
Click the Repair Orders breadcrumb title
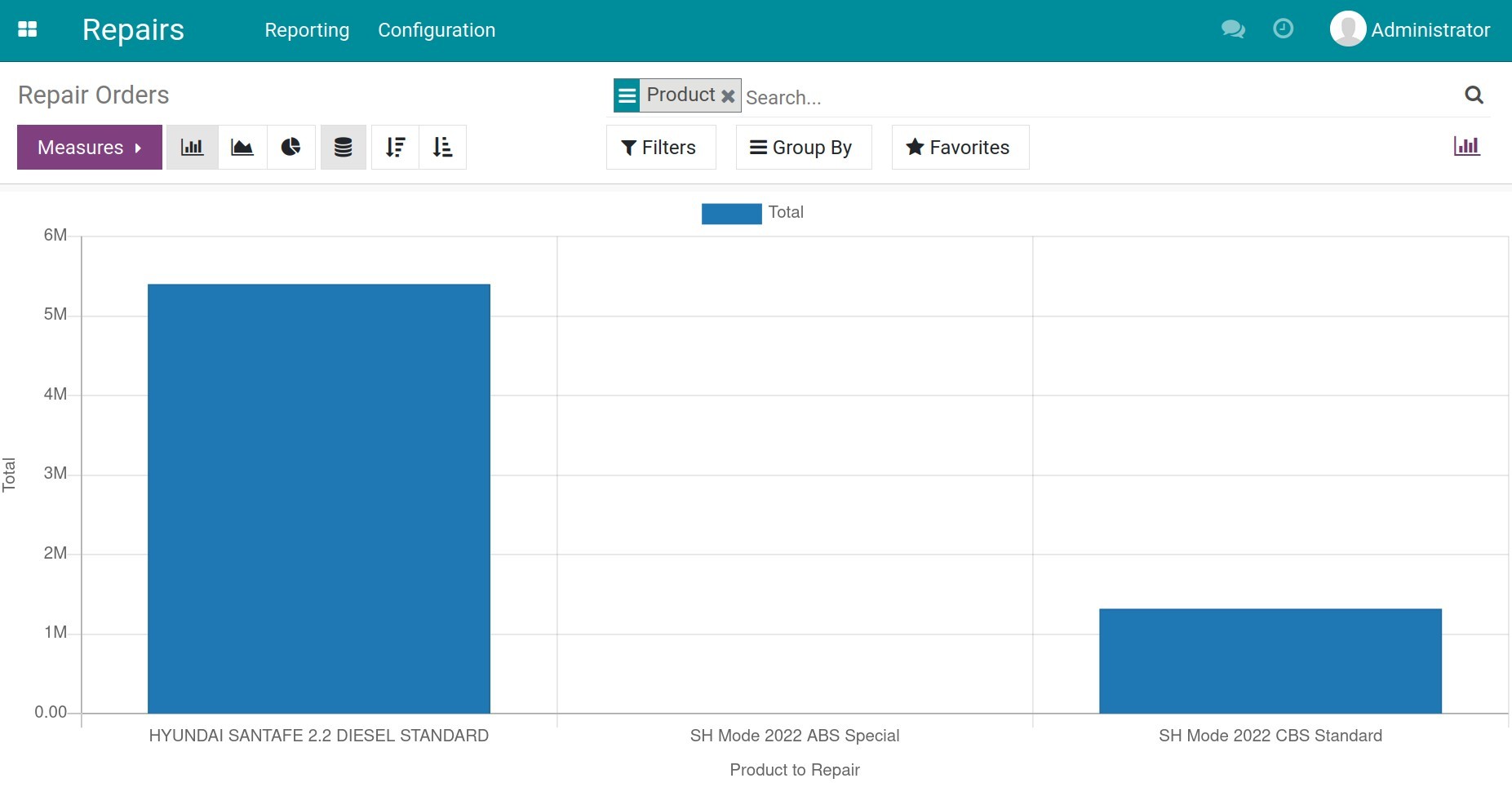point(94,95)
